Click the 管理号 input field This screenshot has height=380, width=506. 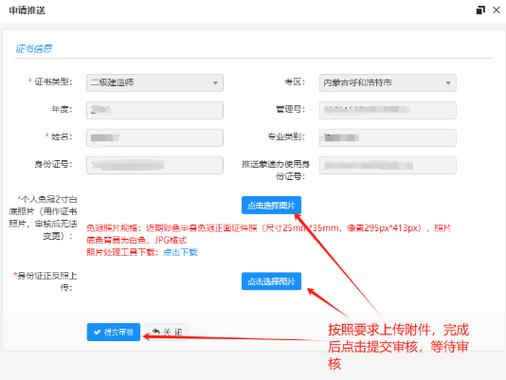pyautogui.click(x=387, y=110)
